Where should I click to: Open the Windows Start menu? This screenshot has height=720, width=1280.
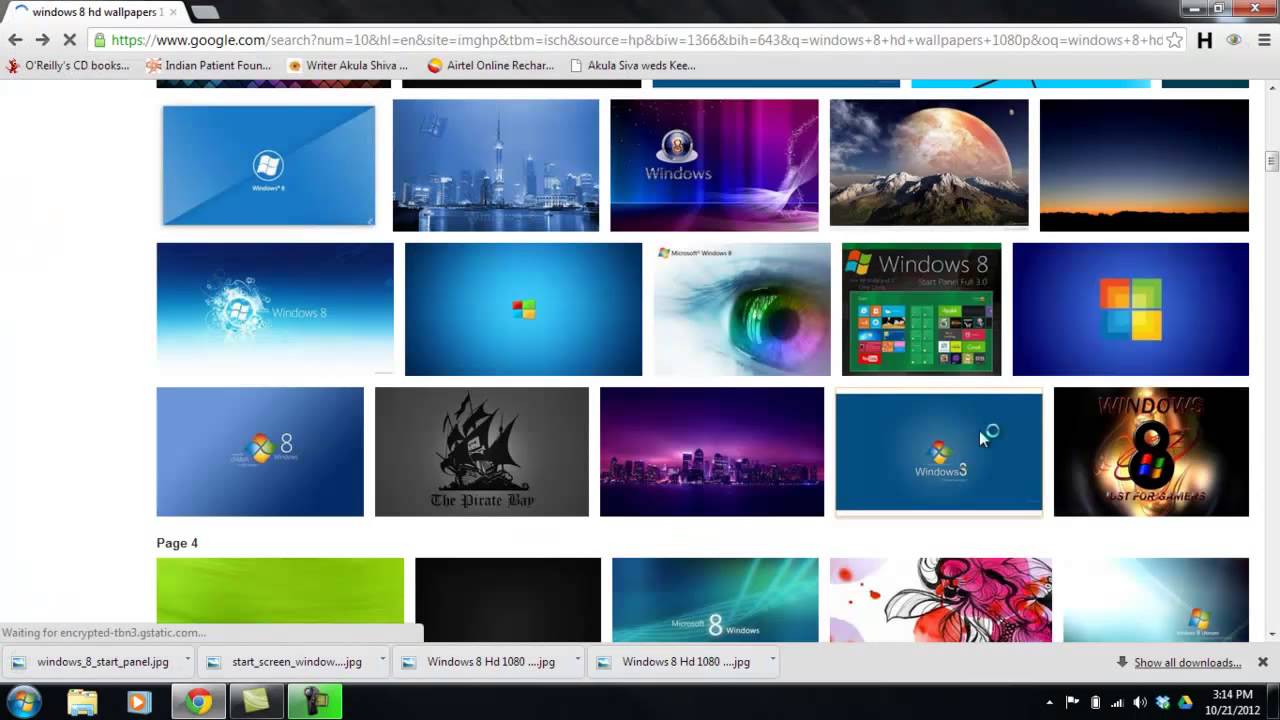point(23,701)
